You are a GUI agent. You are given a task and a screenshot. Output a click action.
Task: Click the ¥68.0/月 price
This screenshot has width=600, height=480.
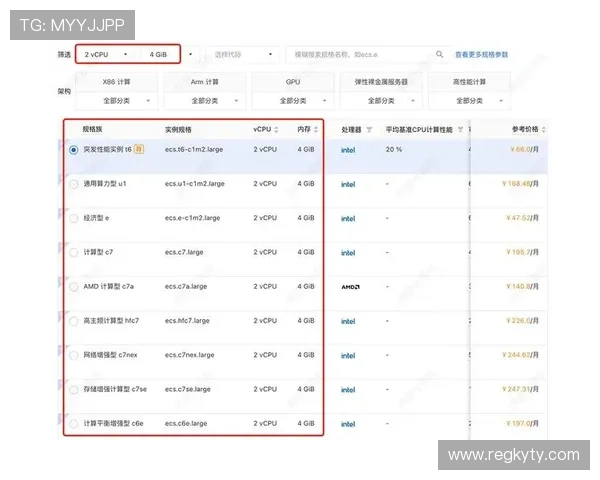point(524,149)
